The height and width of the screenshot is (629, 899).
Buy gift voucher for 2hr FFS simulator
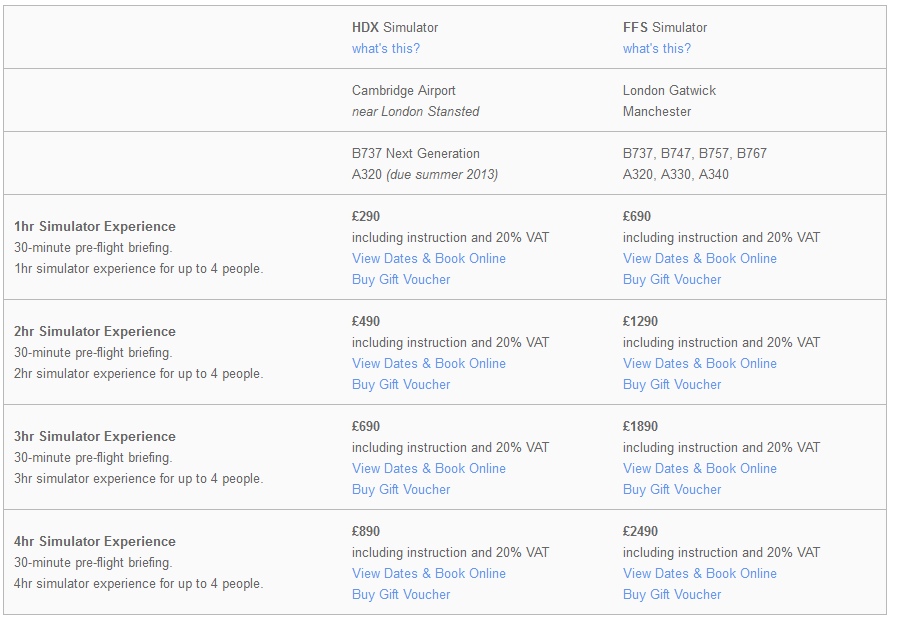point(672,384)
